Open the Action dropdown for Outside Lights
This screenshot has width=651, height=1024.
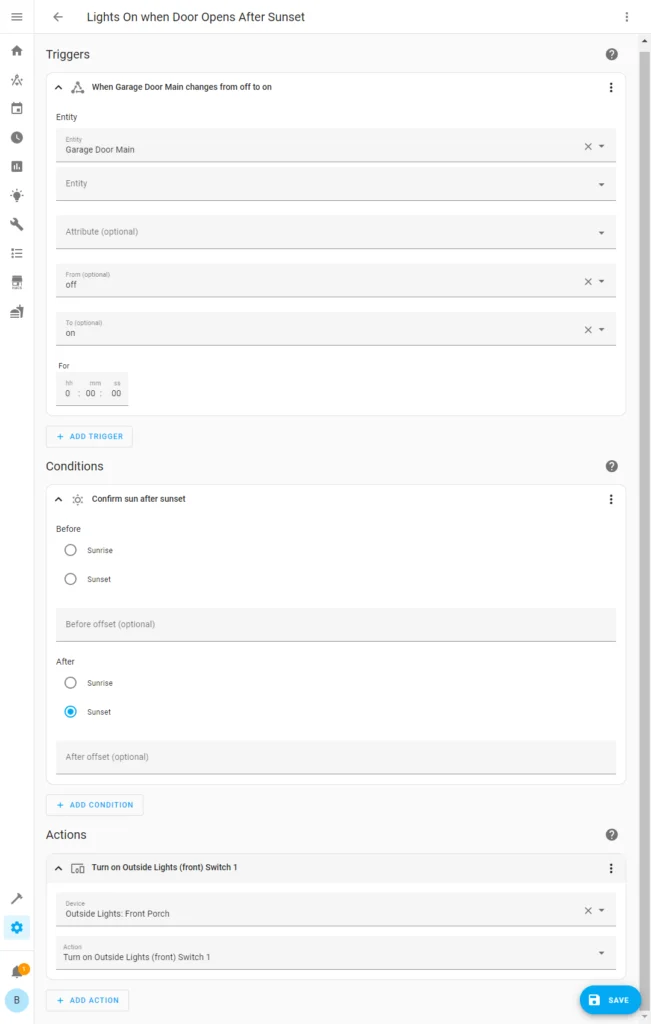coord(335,953)
